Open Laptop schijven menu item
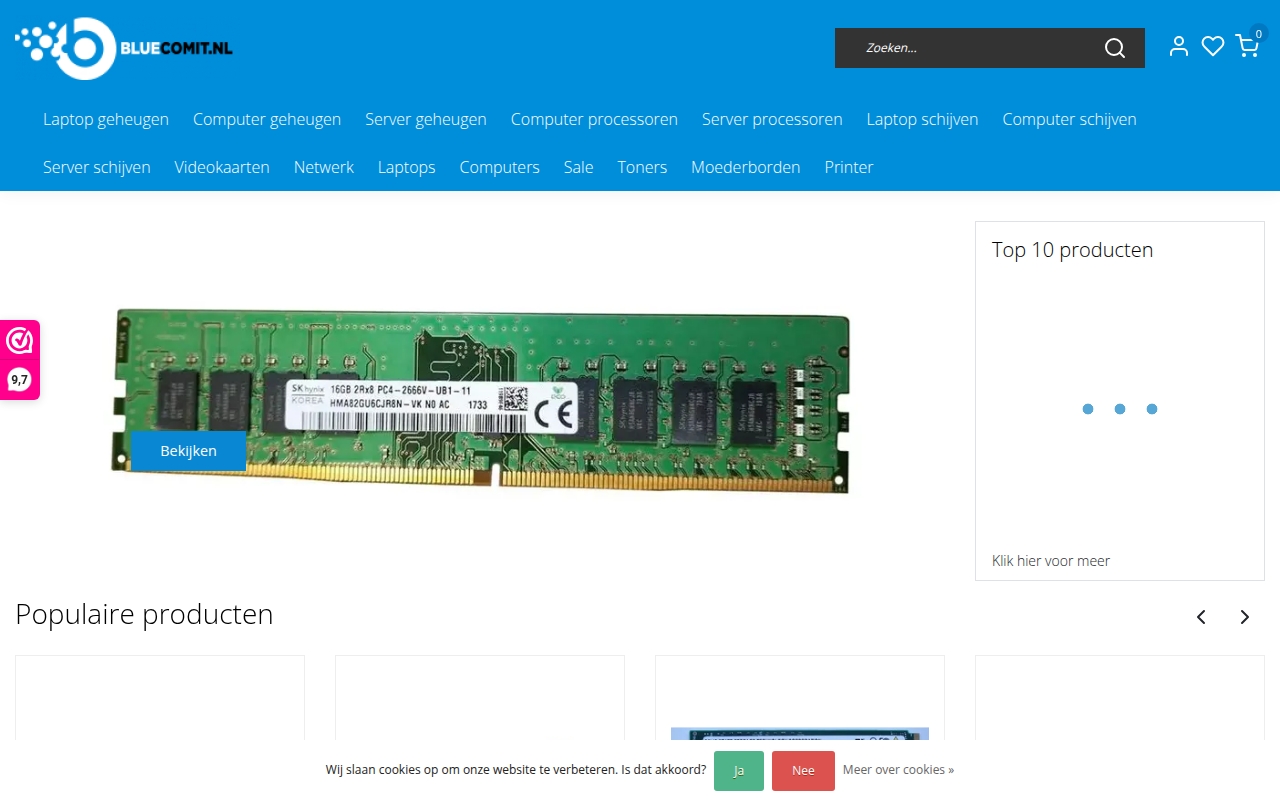1280x800 pixels. coord(923,119)
